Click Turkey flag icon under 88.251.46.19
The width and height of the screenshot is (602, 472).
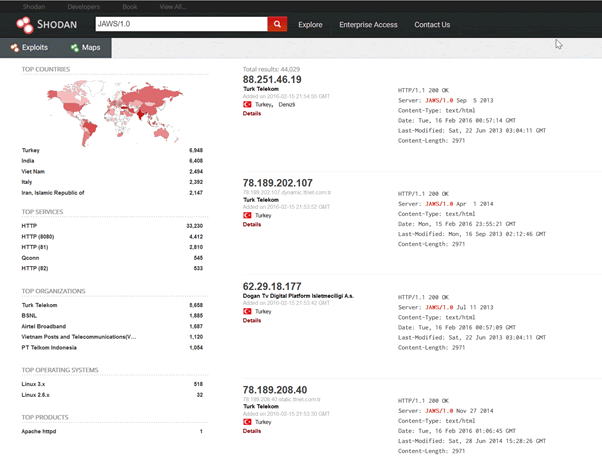coord(248,104)
